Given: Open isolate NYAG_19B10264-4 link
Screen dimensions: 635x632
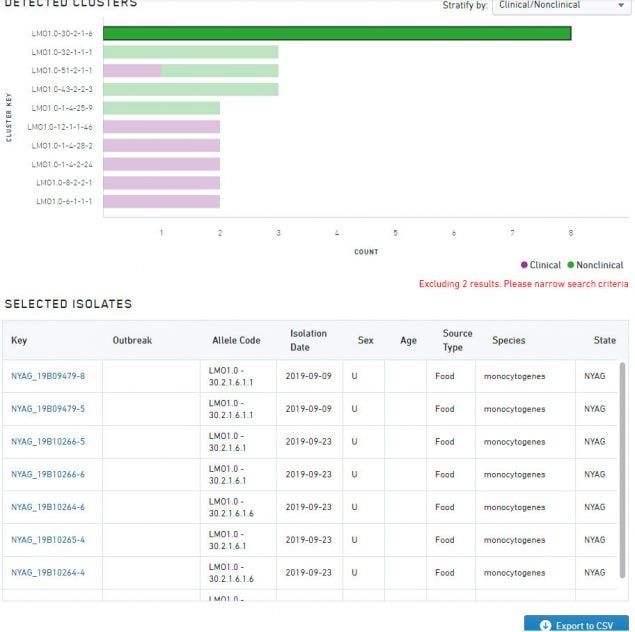Looking at the screenshot, I should coord(48,573).
